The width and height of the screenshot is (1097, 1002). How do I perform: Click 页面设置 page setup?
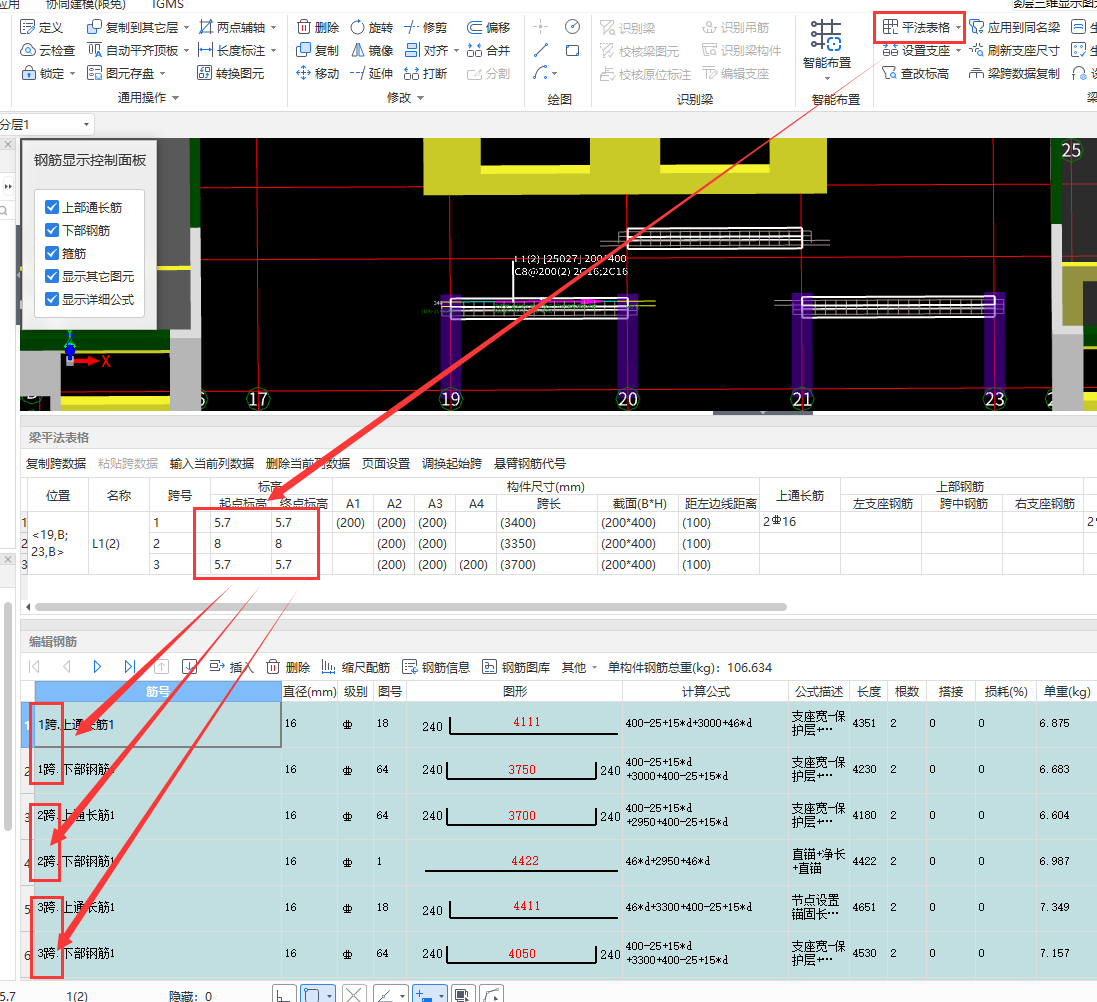click(385, 463)
